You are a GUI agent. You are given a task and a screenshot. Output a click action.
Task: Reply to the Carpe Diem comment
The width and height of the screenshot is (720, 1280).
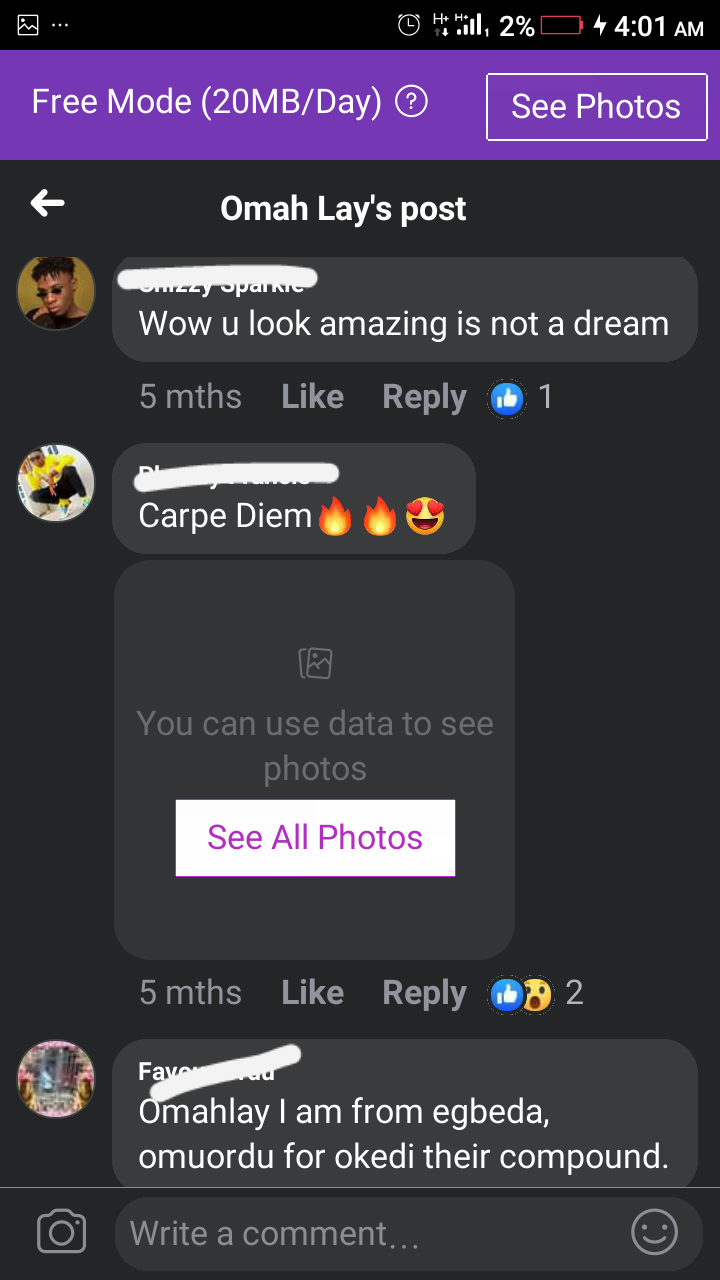(x=424, y=993)
